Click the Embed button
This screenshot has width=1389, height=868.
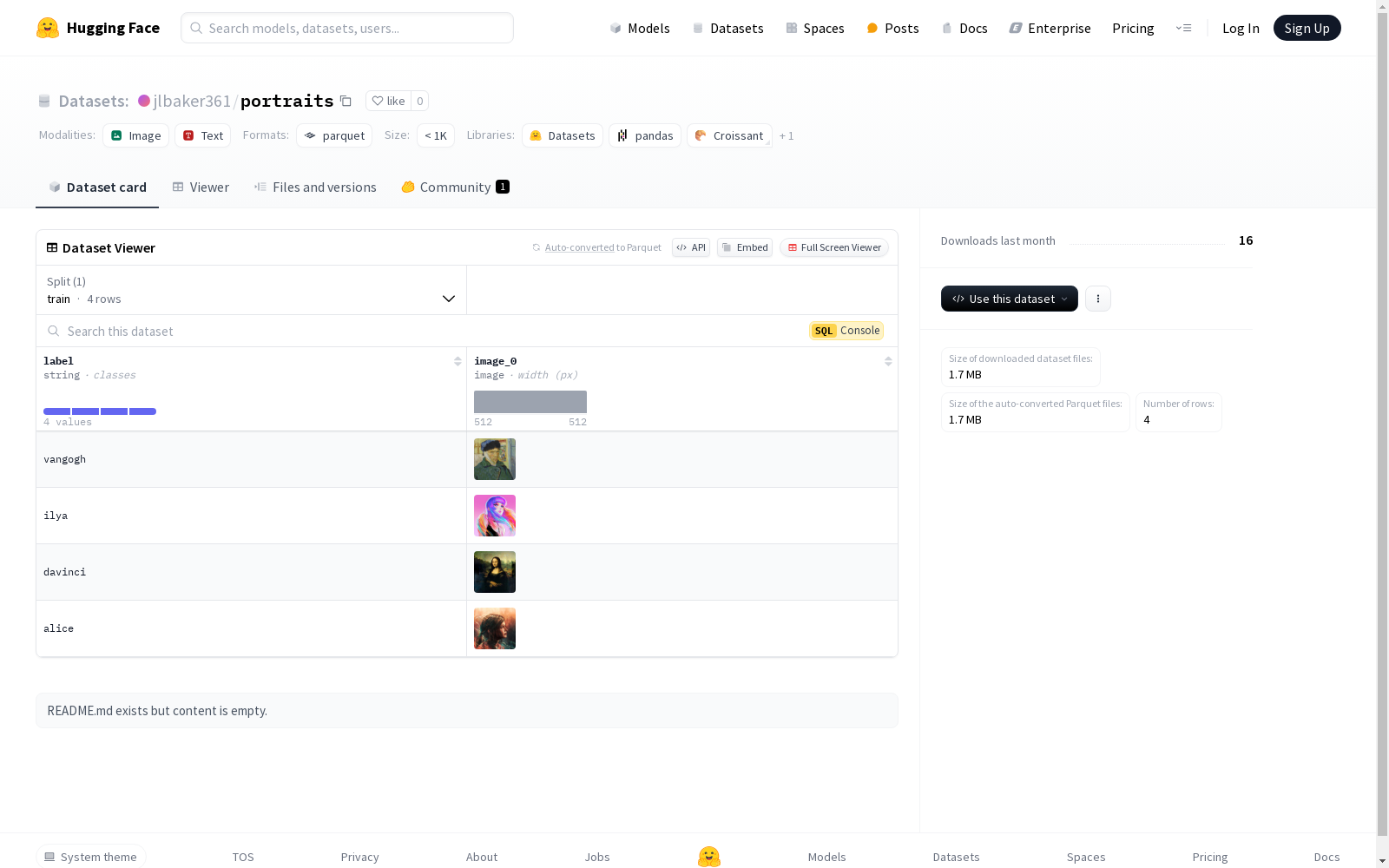coord(745,247)
